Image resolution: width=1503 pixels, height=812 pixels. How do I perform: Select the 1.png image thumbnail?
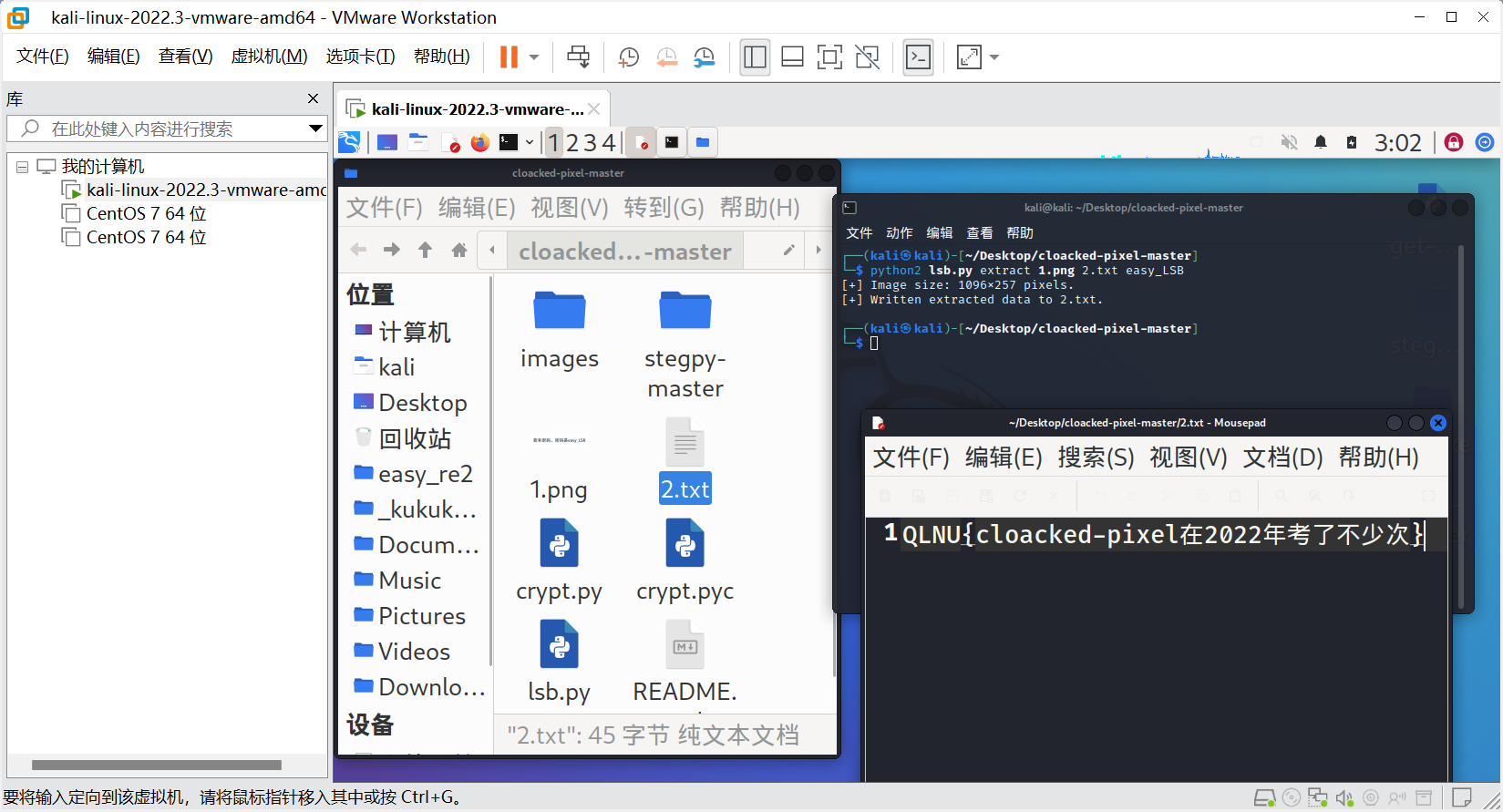(x=560, y=441)
